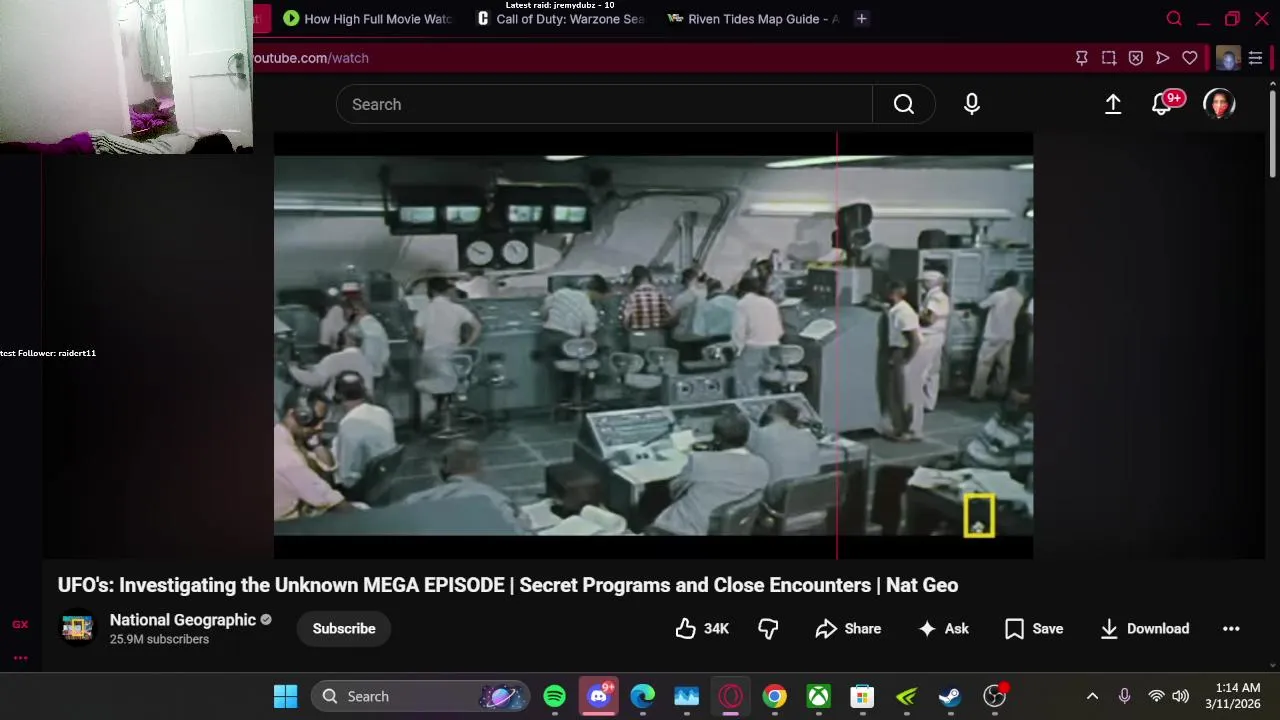Open the 'How High Full Movie' browser tab

pos(367,18)
